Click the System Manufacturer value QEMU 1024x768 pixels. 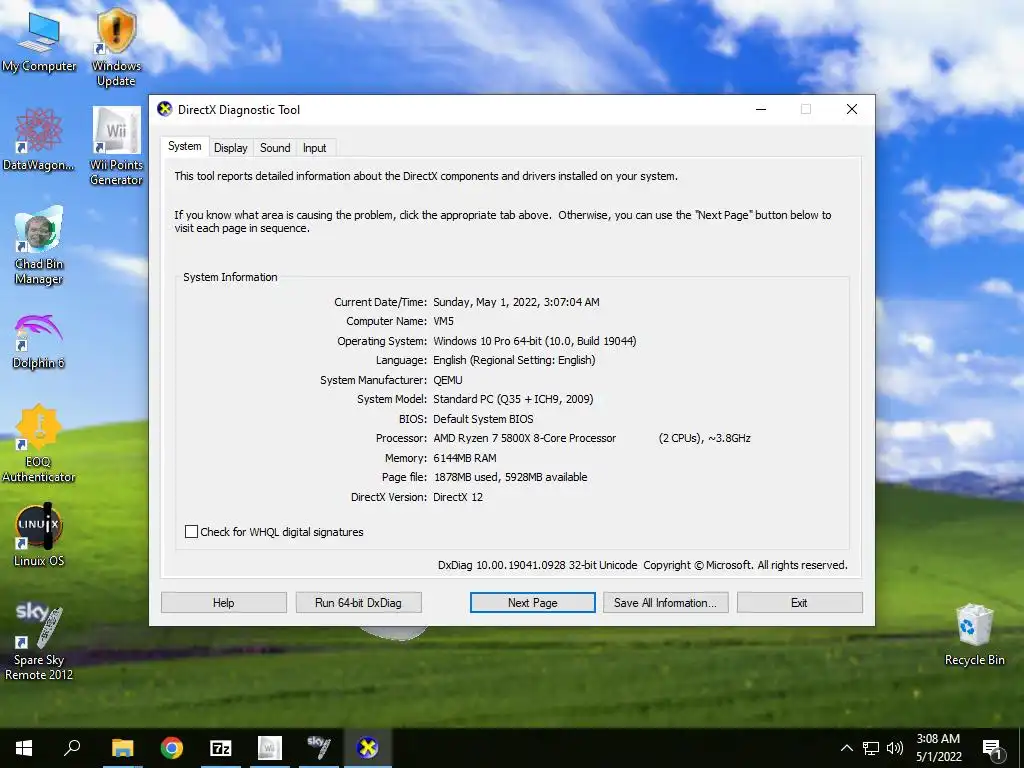447,380
